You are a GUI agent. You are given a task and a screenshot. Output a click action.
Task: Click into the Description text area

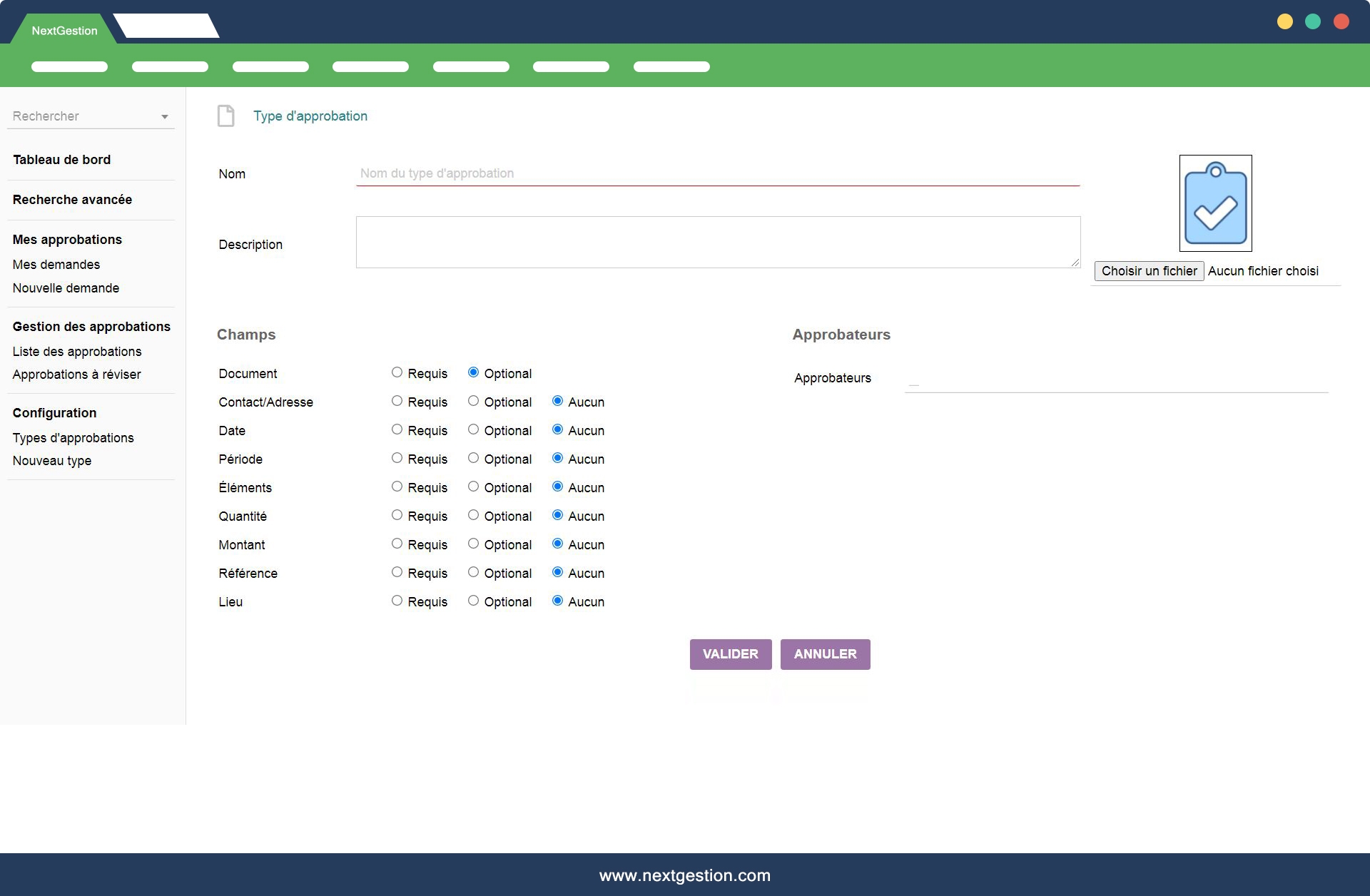click(x=717, y=243)
